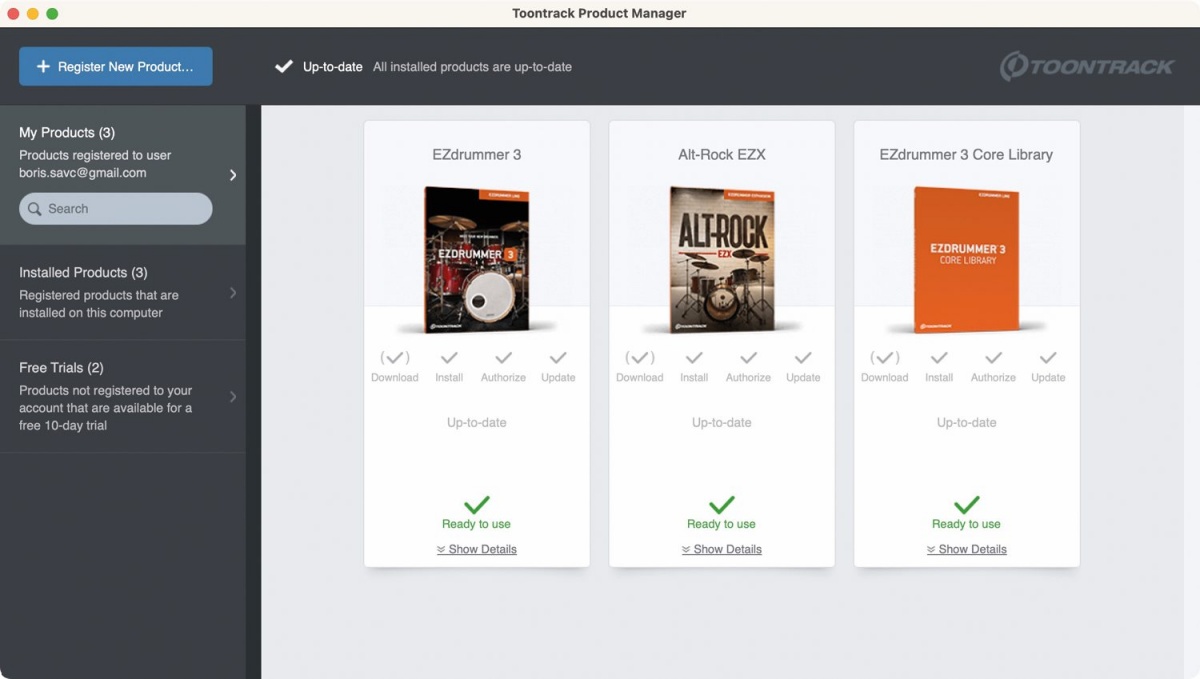Click green Ready to use check under EZdrummer 3

click(477, 504)
